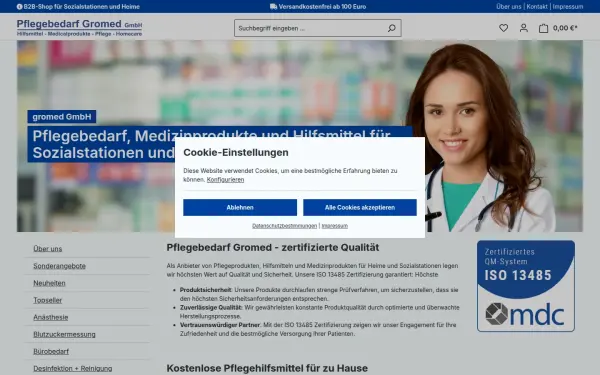Click heading Pflegebedarf Gromed - zertifizierte Qualität

click(x=272, y=248)
